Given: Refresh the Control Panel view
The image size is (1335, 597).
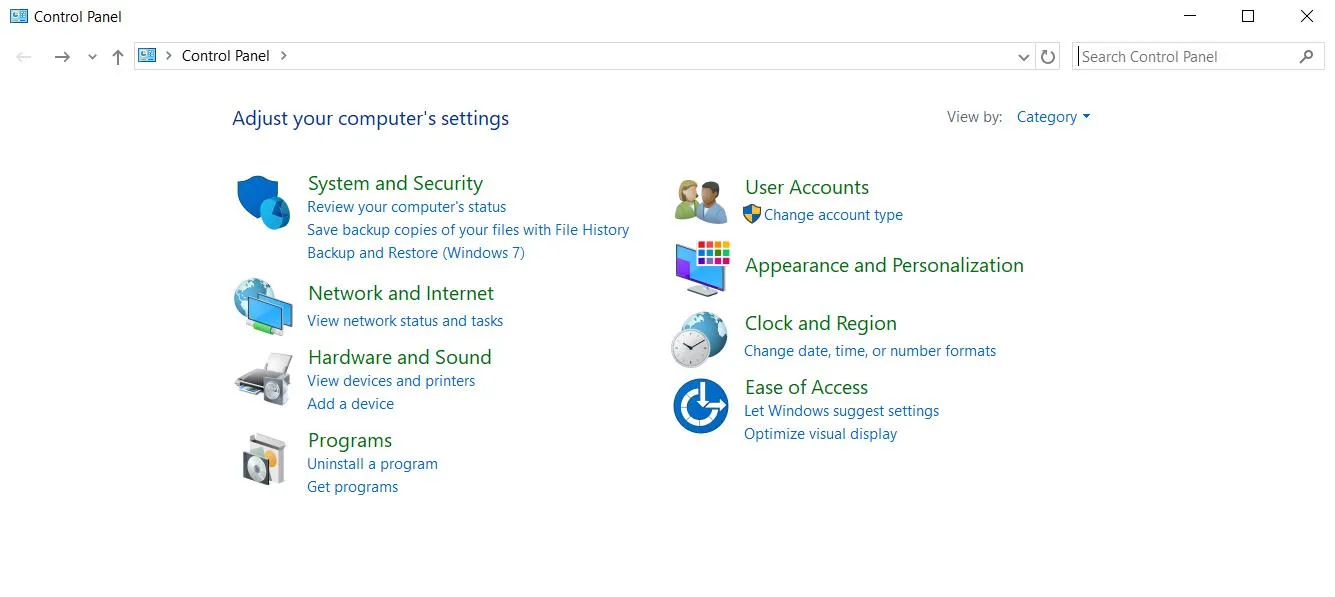Looking at the screenshot, I should [1048, 57].
